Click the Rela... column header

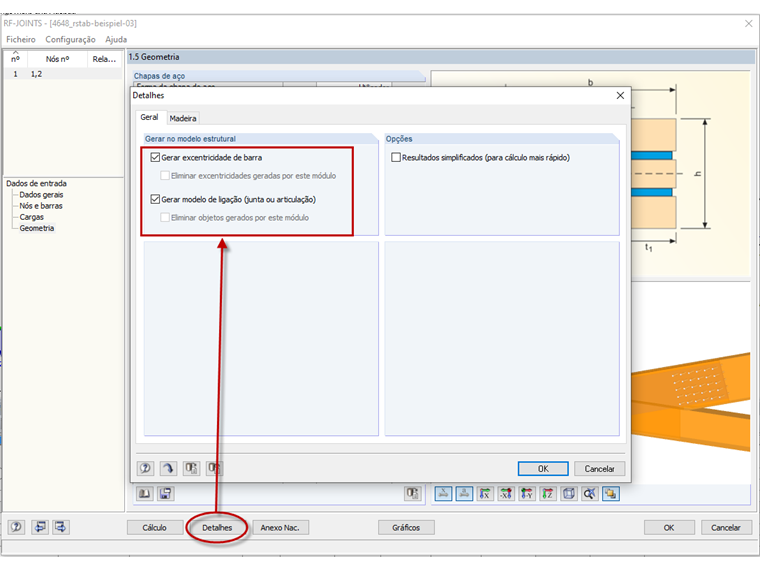click(105, 59)
